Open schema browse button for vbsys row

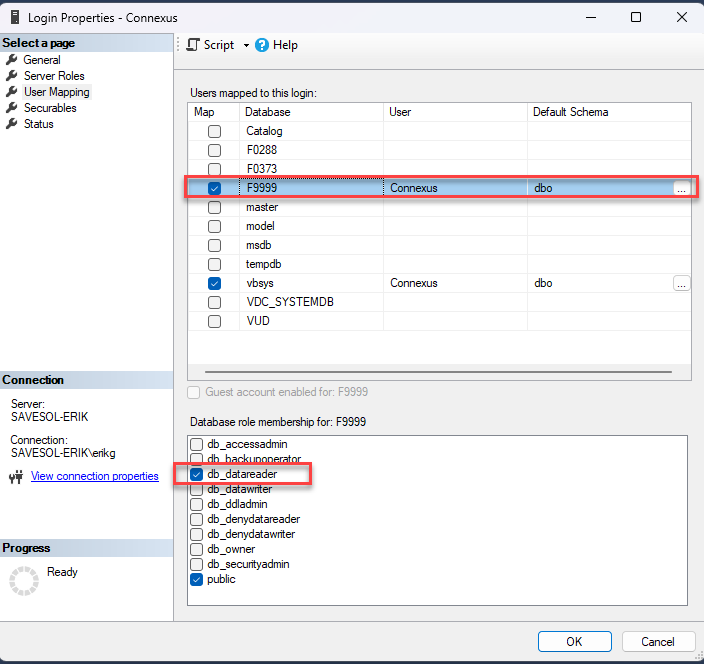[681, 284]
